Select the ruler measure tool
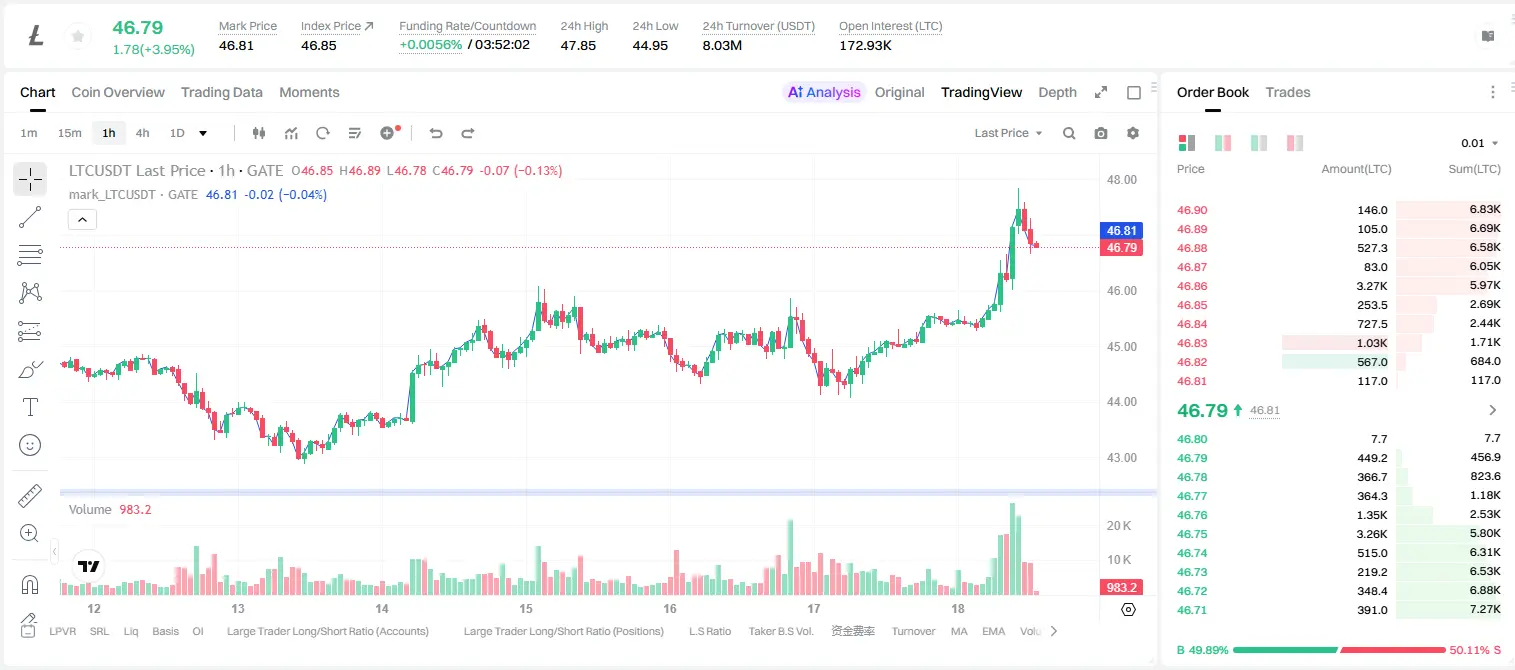1515x670 pixels. pyautogui.click(x=30, y=495)
